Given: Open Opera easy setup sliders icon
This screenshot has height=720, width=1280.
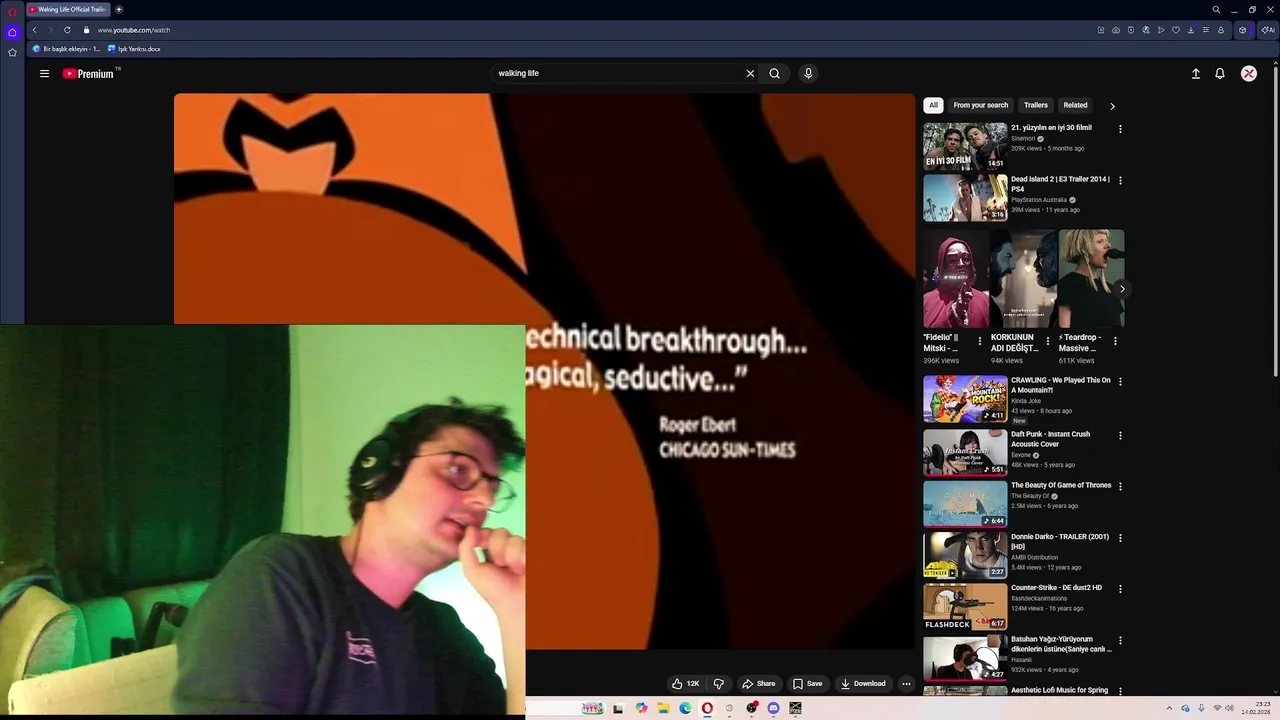Looking at the screenshot, I should [x=1206, y=30].
